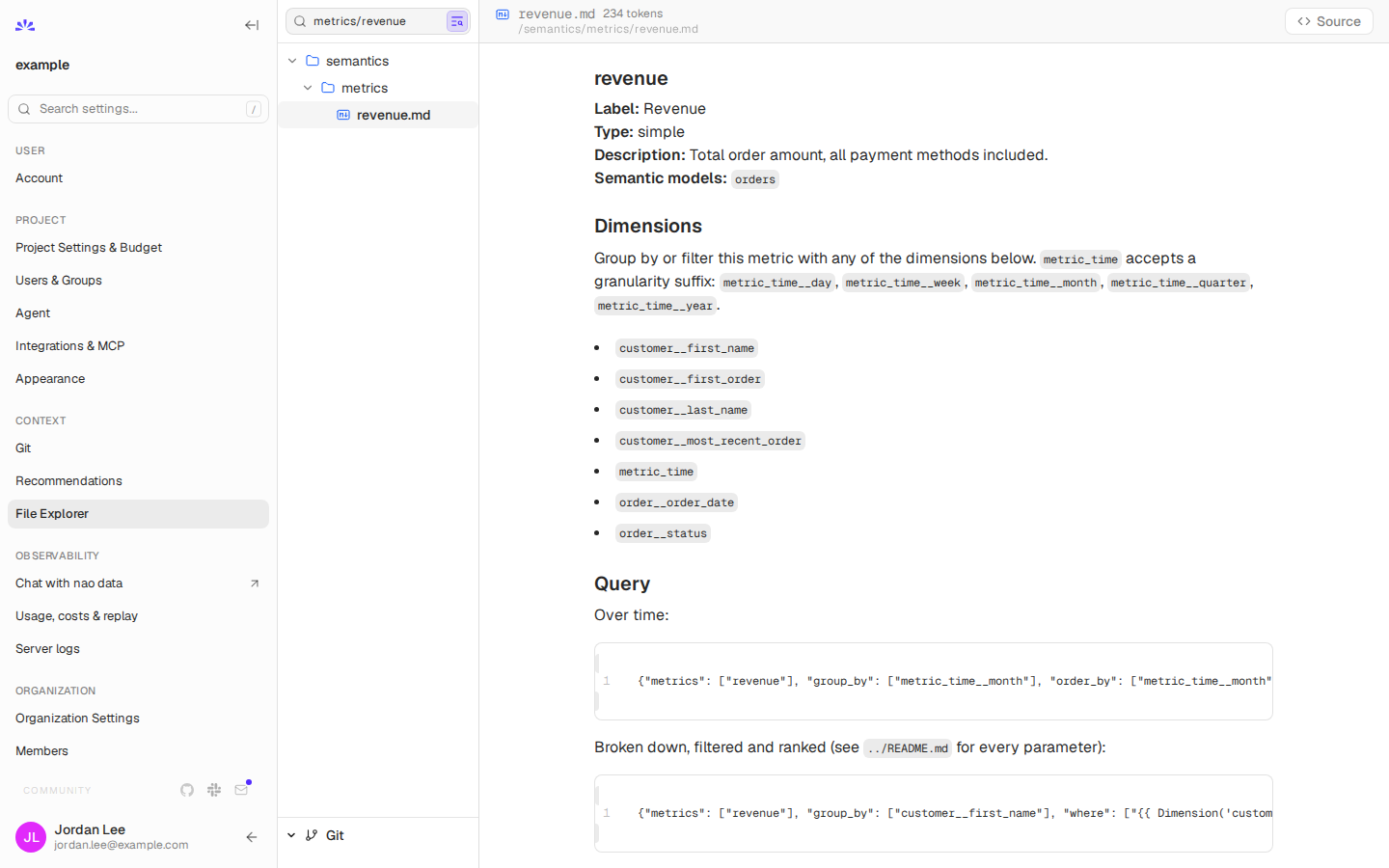
Task: Click the orders semantic model tag
Action: (x=754, y=179)
